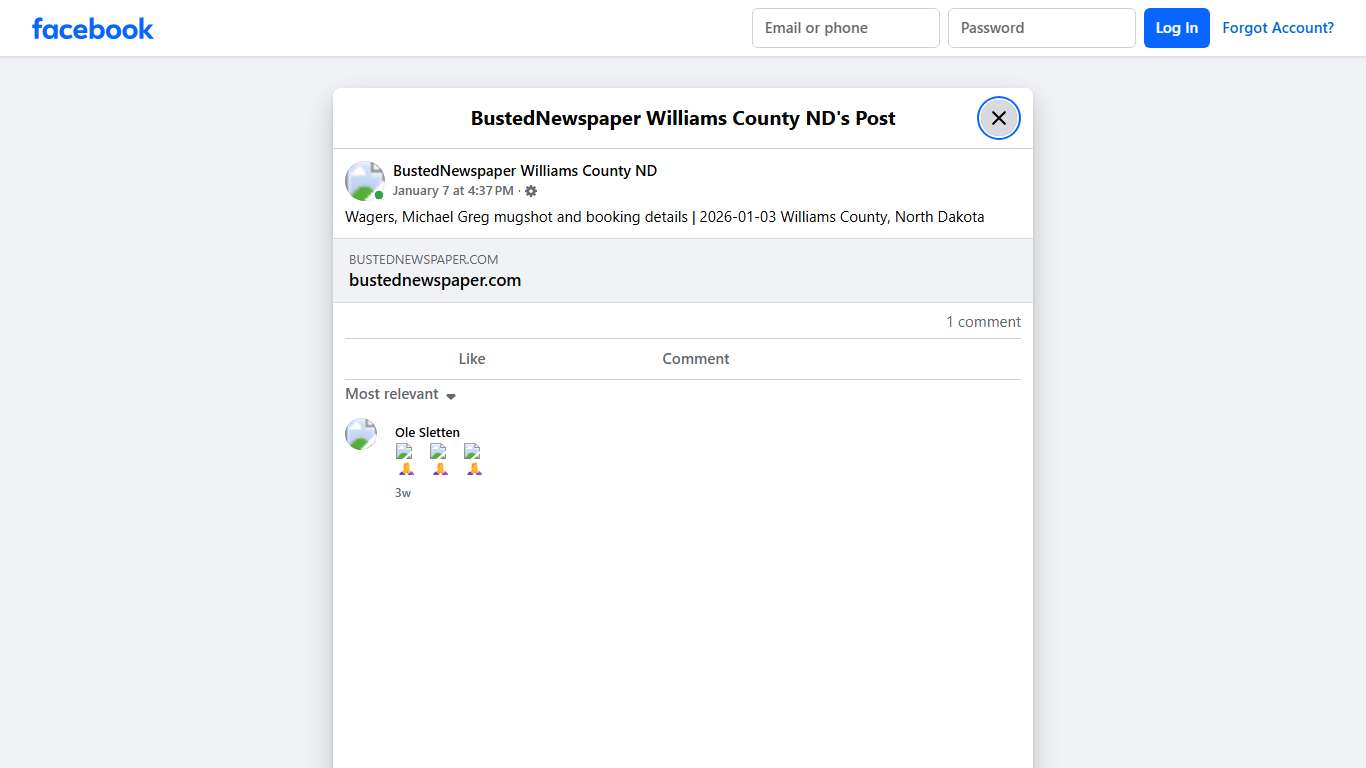Viewport: 1366px width, 768px height.
Task: Click the Facebook logo
Action: click(92, 29)
